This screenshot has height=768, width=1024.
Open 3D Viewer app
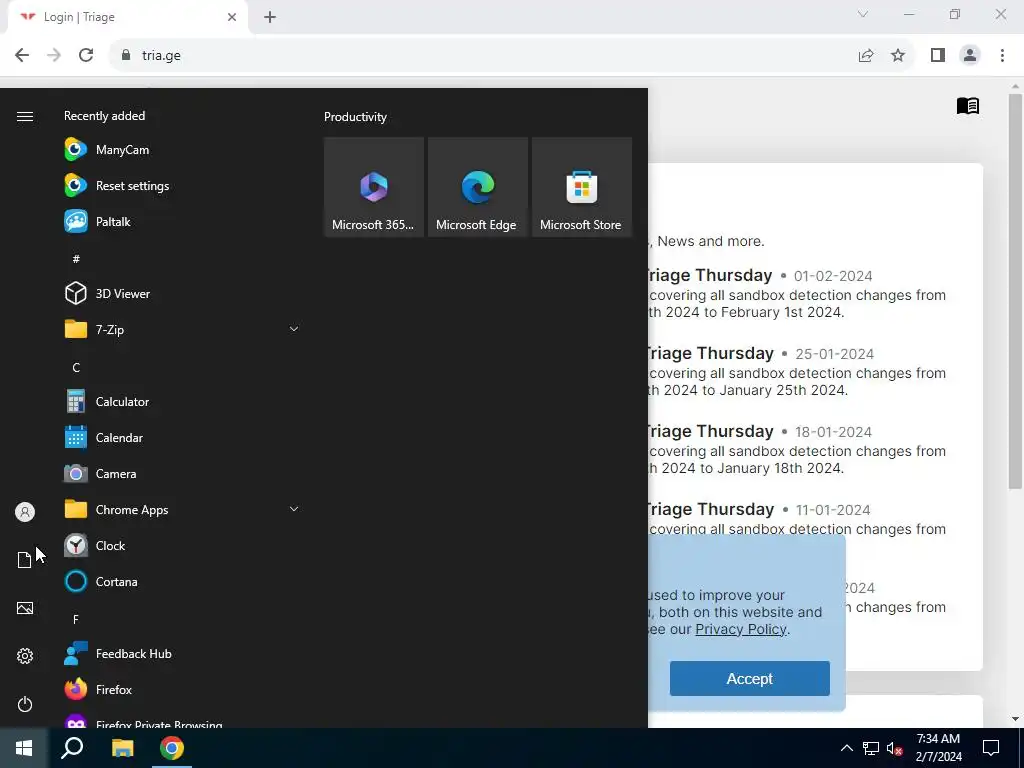[182, 293]
